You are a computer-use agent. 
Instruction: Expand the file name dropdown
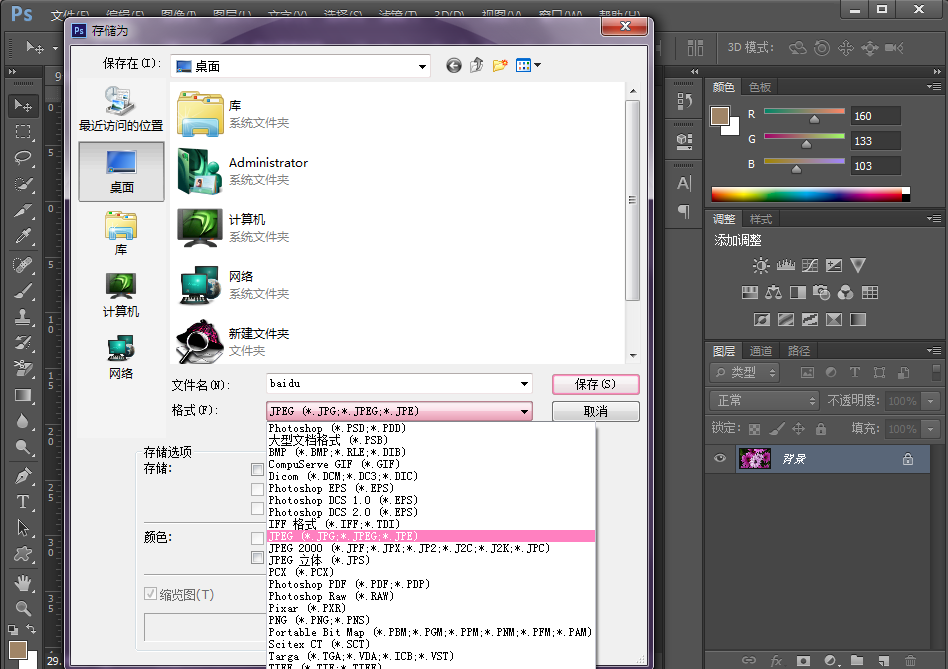coord(524,383)
